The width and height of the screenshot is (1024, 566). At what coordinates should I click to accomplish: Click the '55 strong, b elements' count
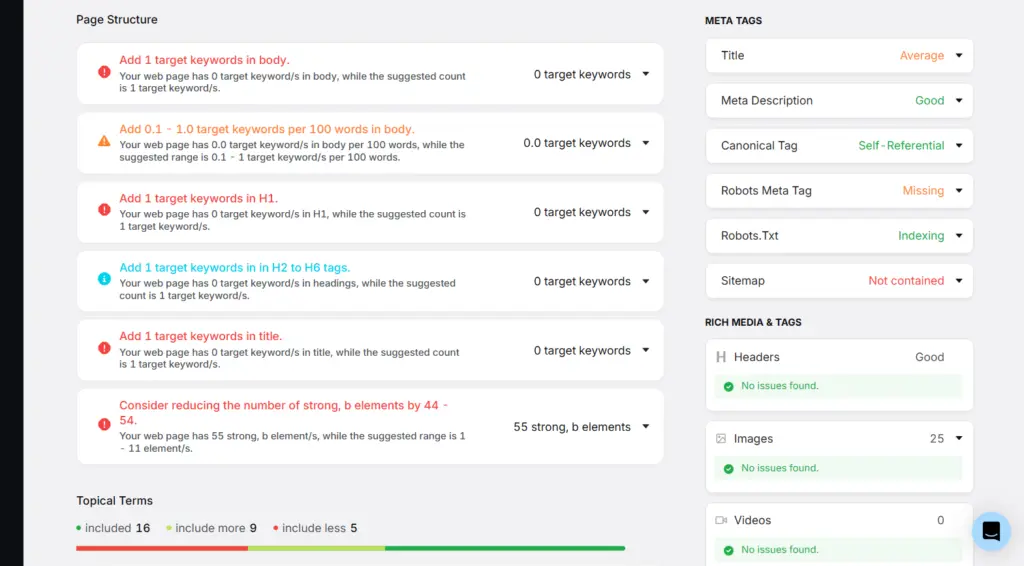pyautogui.click(x=571, y=427)
